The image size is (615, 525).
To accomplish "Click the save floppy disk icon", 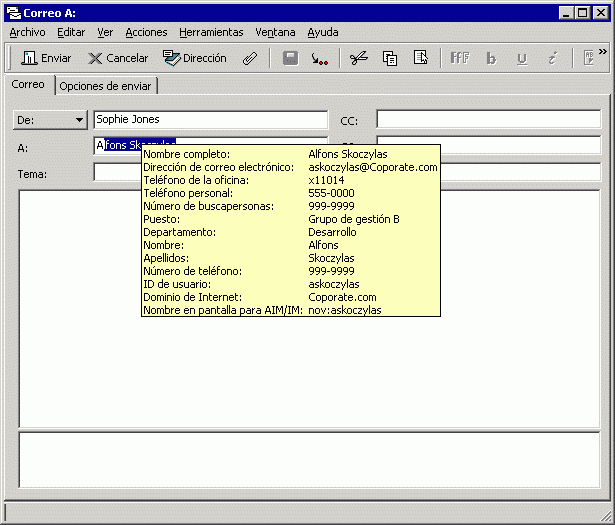I will tap(290, 58).
